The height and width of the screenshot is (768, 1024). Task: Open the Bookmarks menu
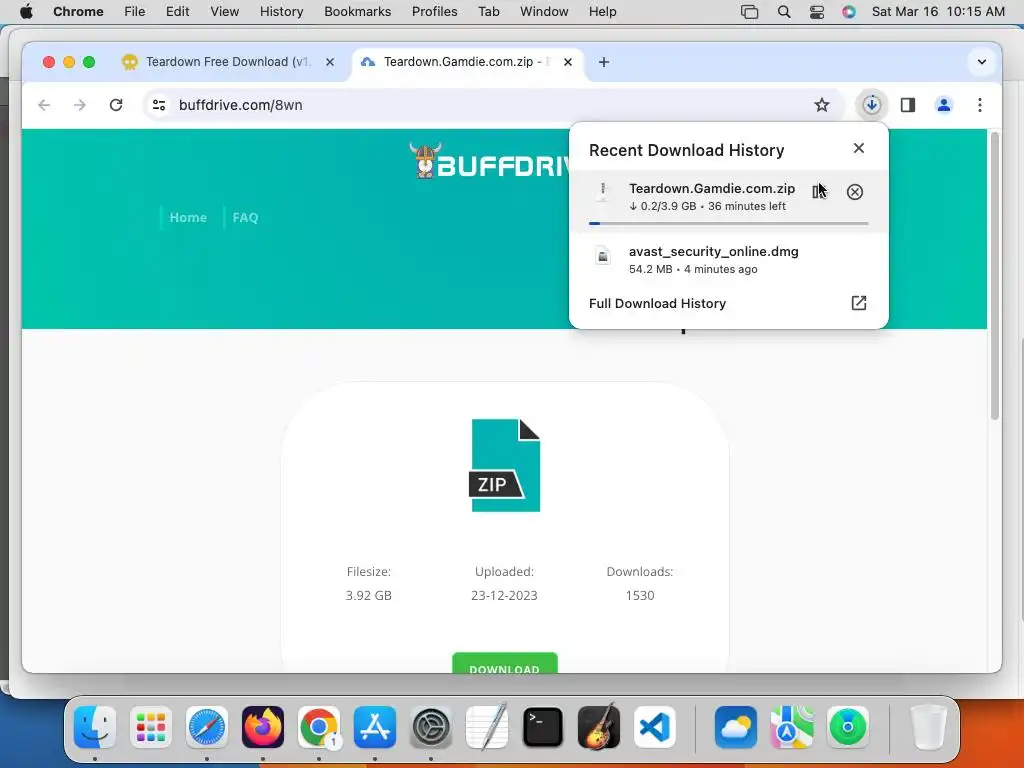tap(357, 12)
